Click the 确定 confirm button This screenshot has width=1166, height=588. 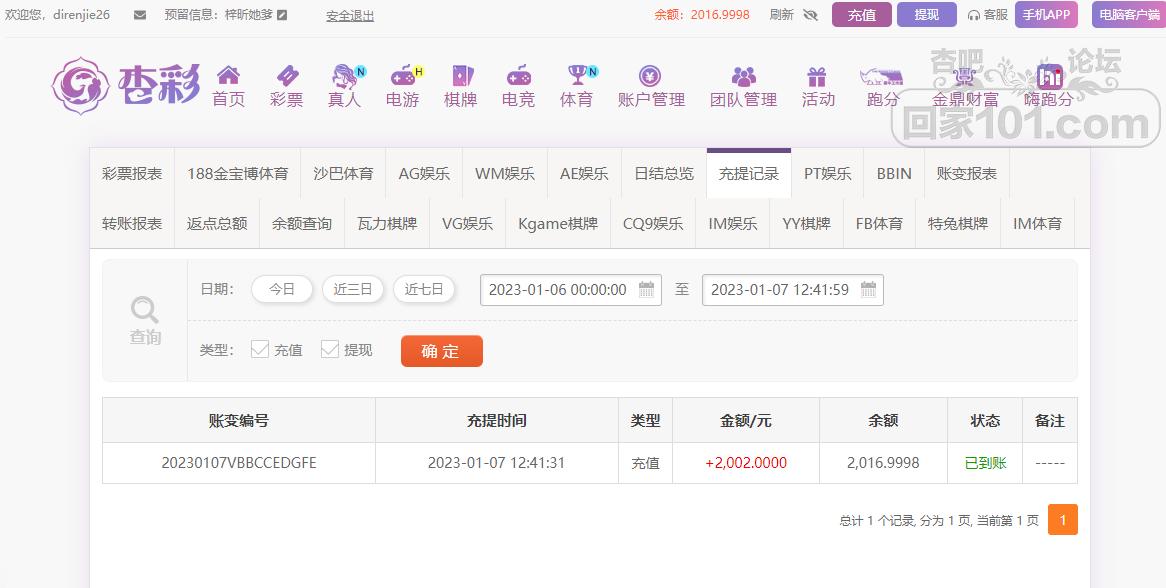(x=441, y=351)
